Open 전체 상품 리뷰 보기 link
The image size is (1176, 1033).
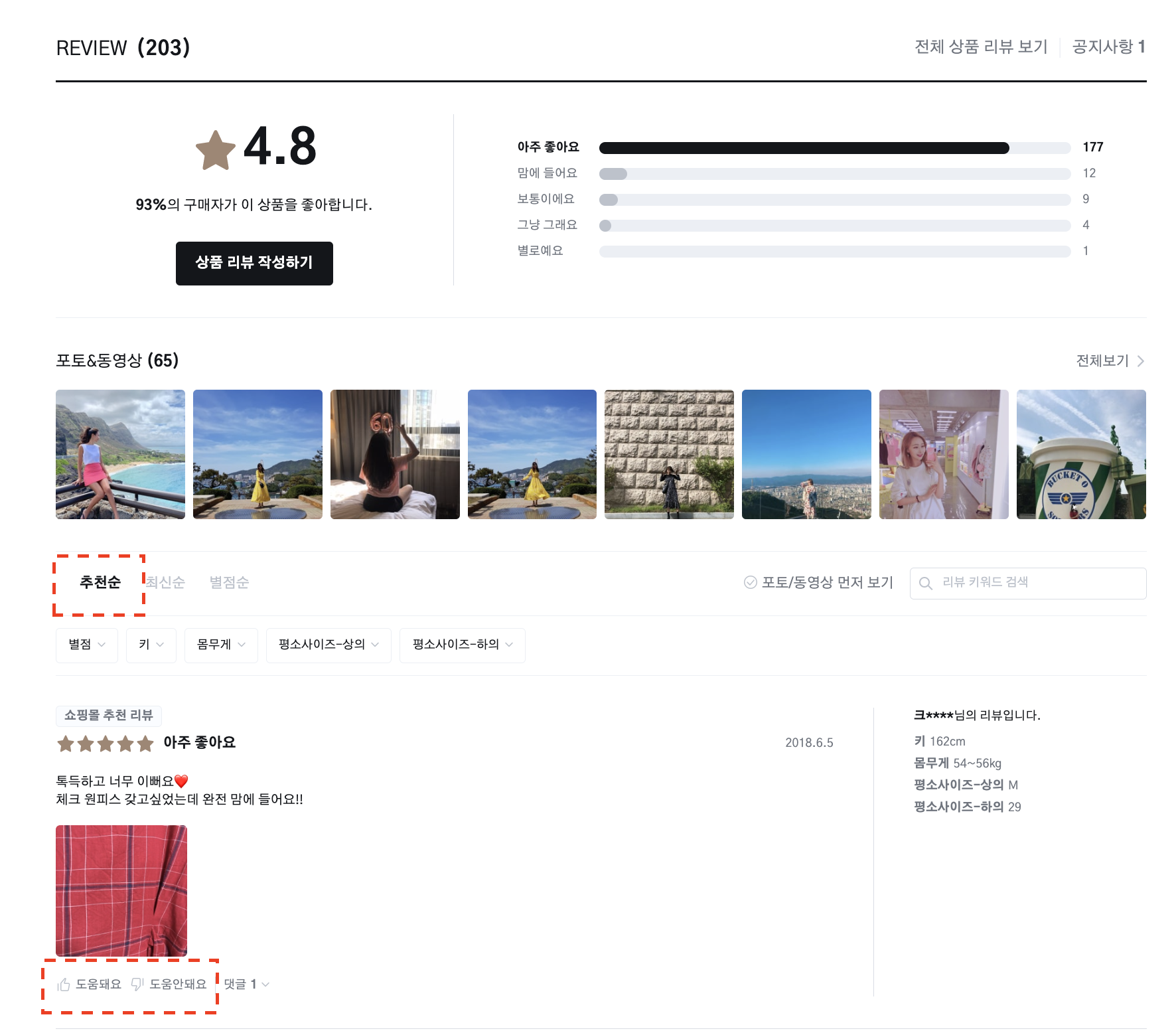(x=981, y=46)
